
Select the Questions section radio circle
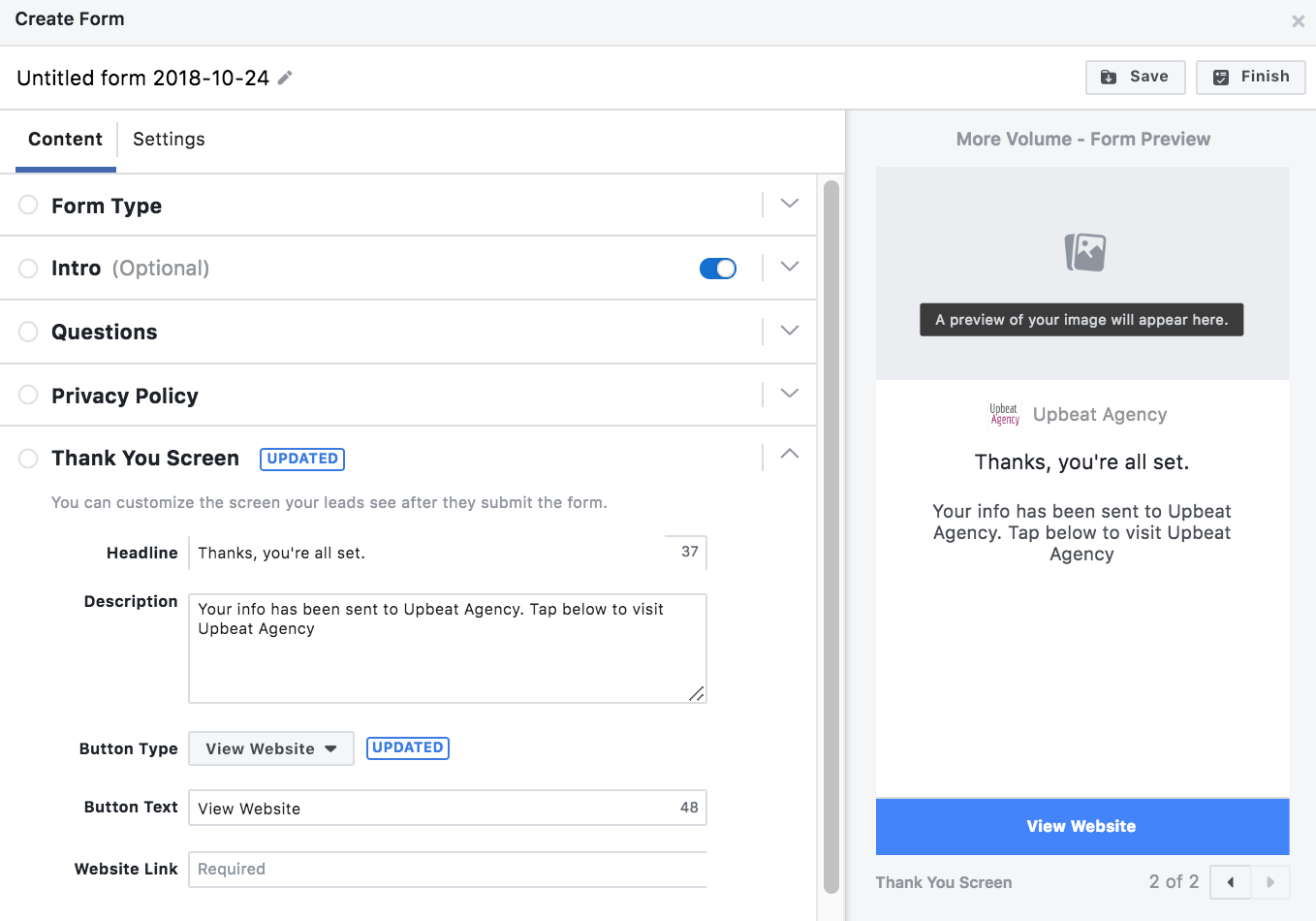[x=28, y=332]
